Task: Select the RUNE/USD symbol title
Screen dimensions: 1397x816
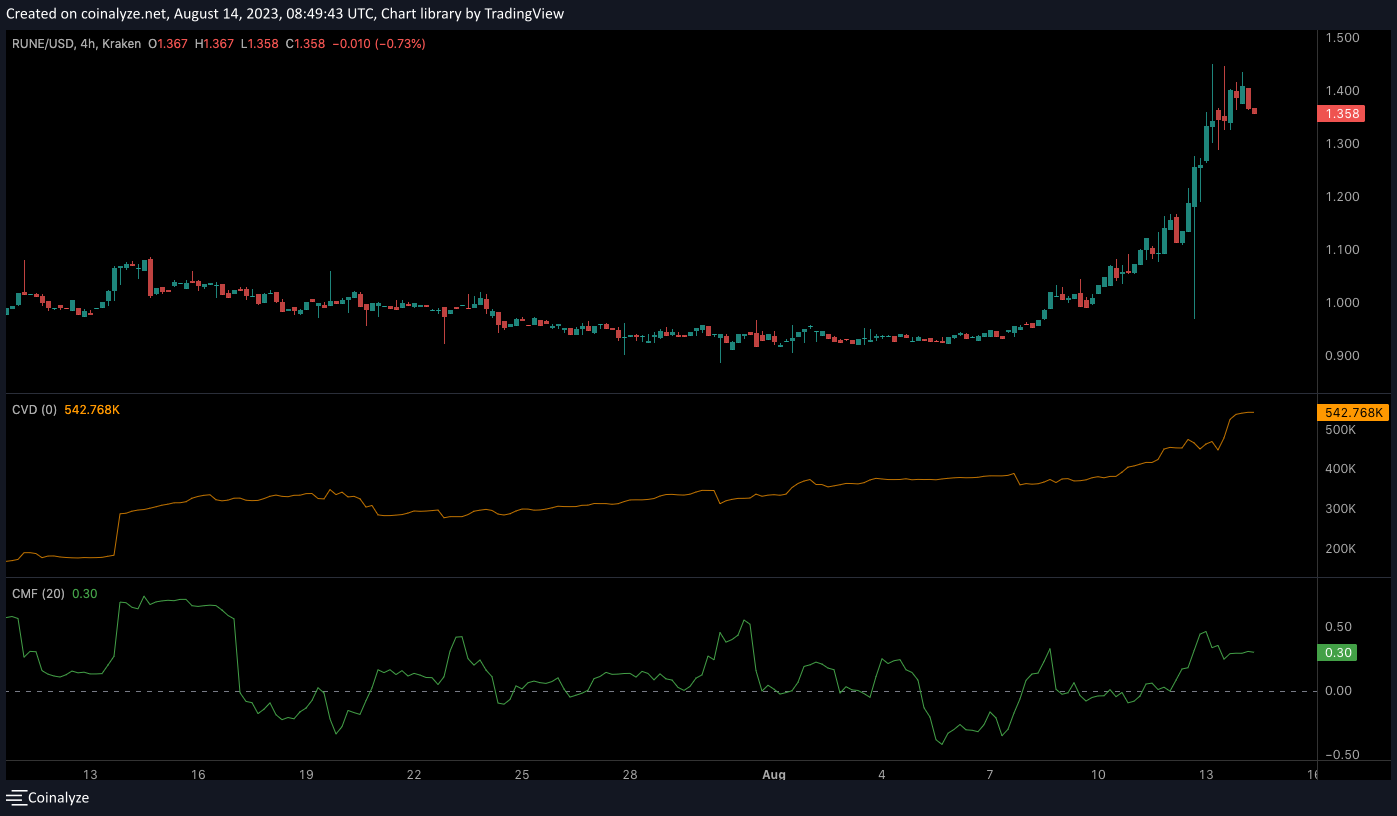Action: (x=45, y=44)
